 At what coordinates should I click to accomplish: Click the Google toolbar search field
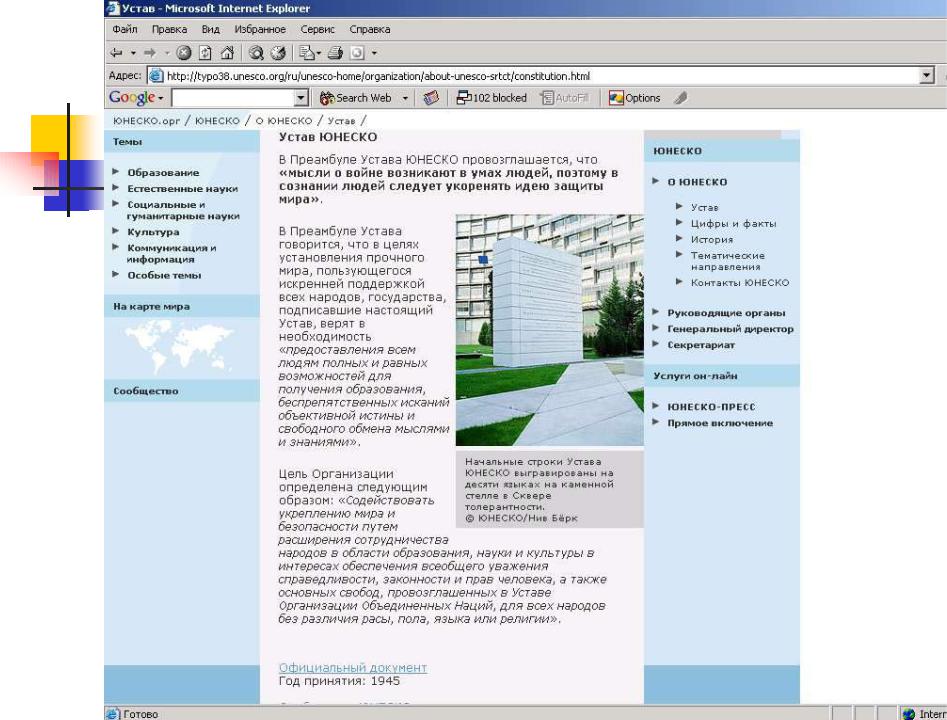click(x=233, y=98)
